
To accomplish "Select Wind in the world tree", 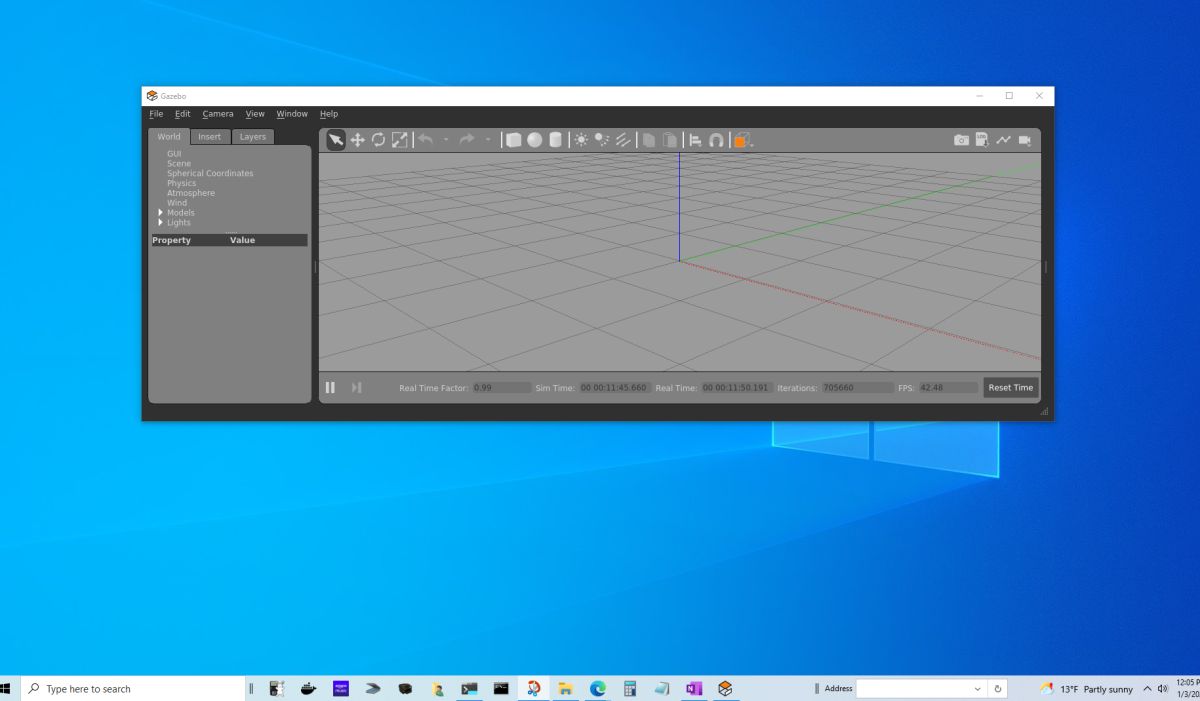I will (177, 203).
